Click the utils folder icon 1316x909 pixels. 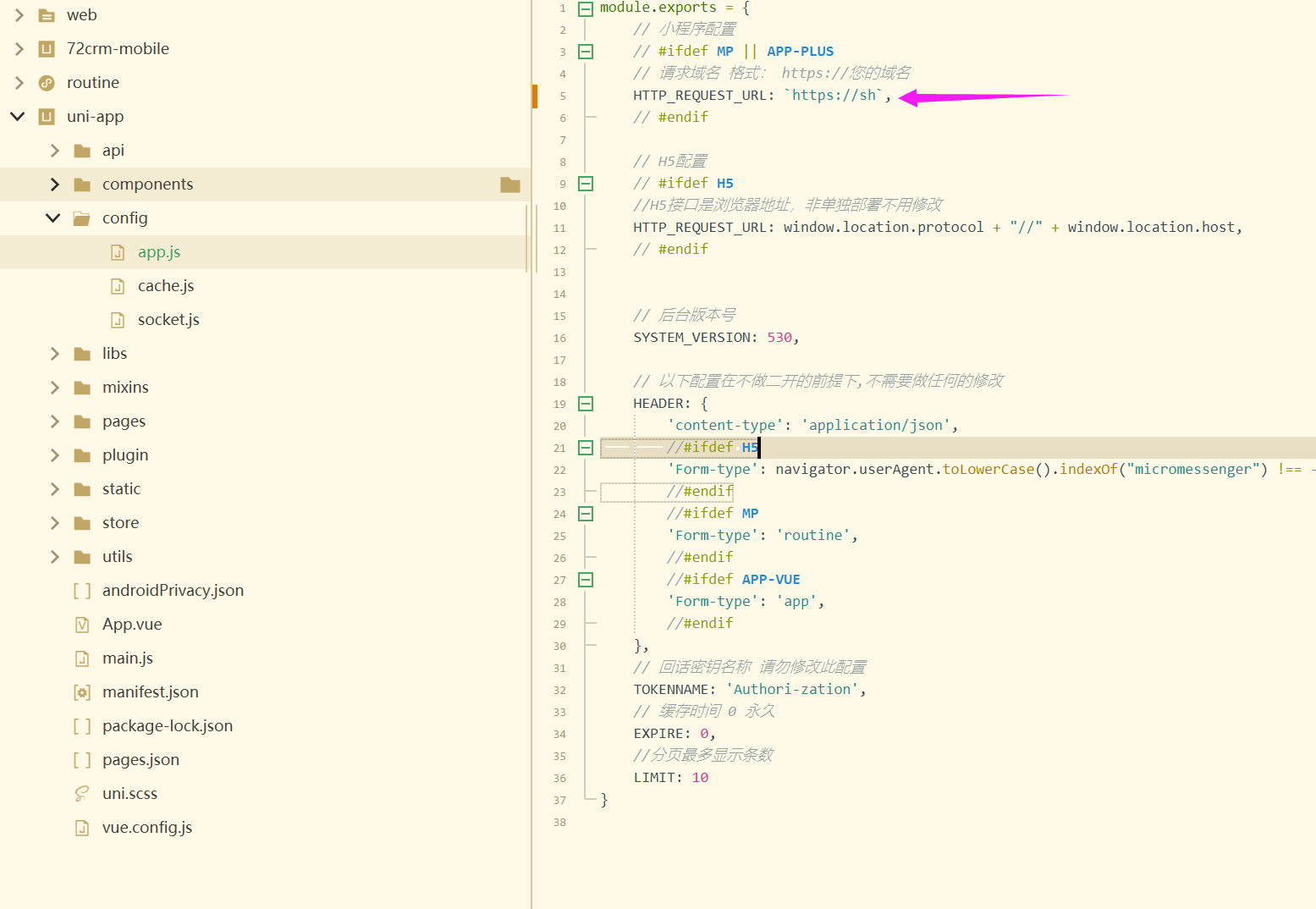[x=82, y=557]
